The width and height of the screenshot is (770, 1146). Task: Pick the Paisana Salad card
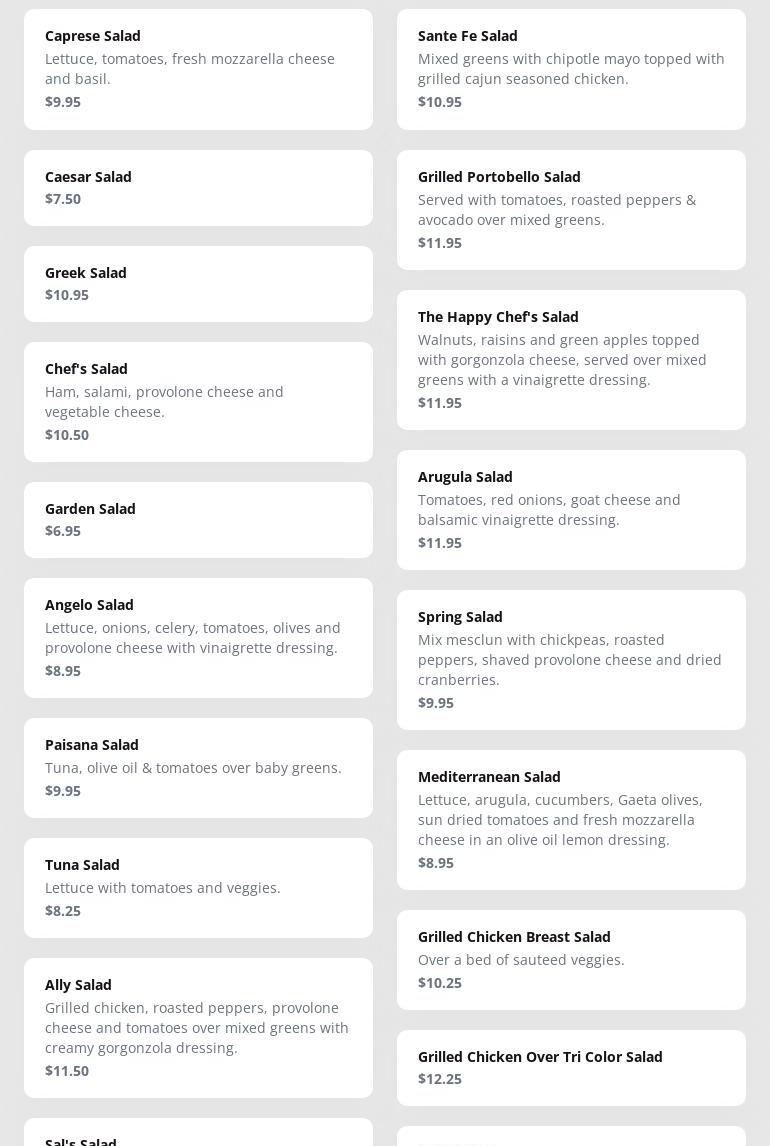click(198, 768)
